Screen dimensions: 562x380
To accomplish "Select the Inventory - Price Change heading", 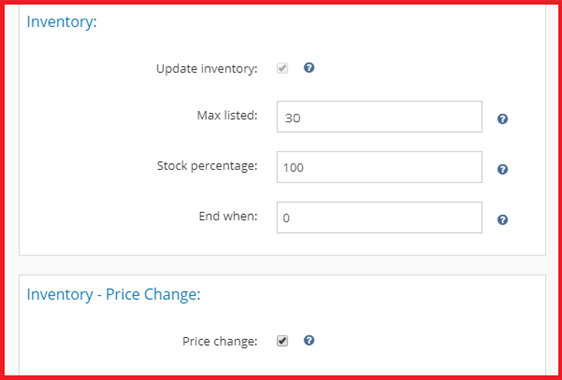I will (x=114, y=295).
